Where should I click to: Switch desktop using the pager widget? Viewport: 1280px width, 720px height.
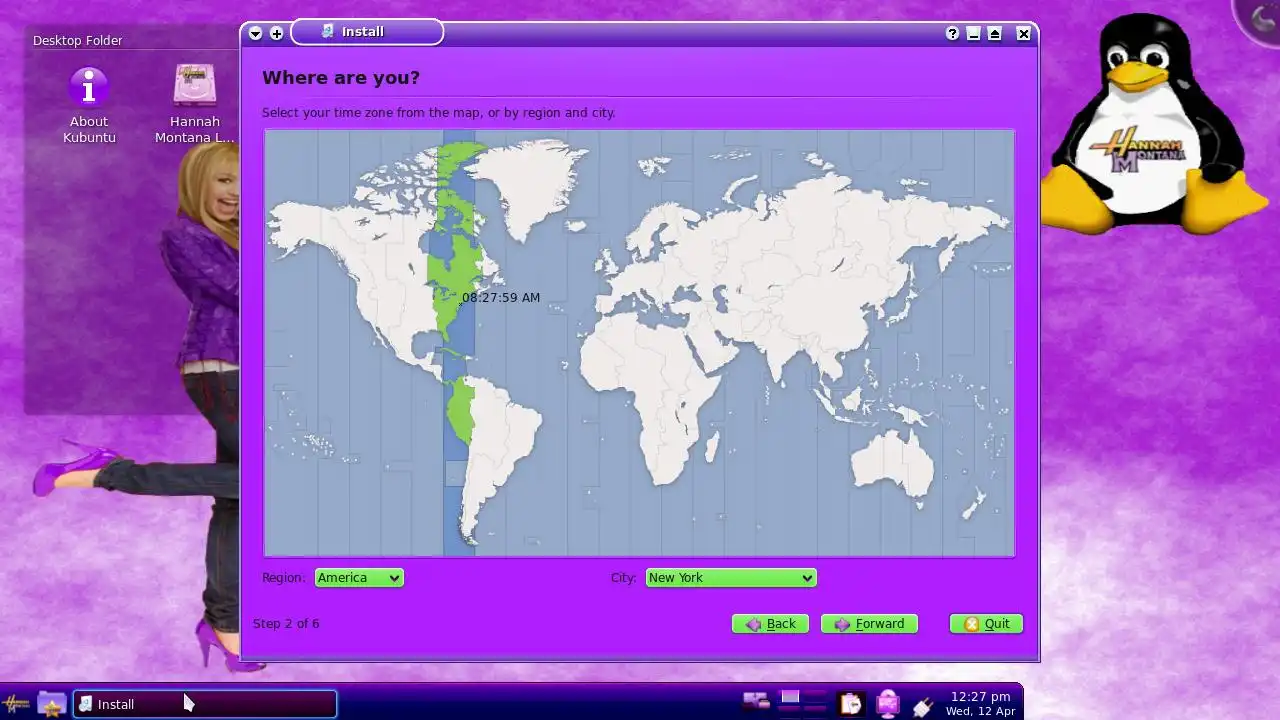pyautogui.click(x=803, y=704)
